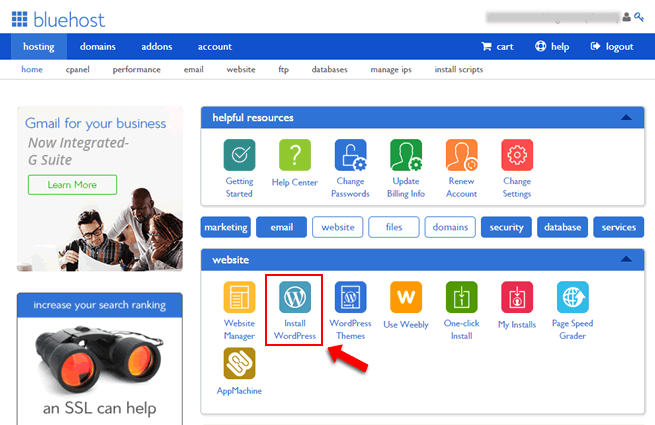655x425 pixels.
Task: Select the marketing category button
Action: pyautogui.click(x=226, y=227)
